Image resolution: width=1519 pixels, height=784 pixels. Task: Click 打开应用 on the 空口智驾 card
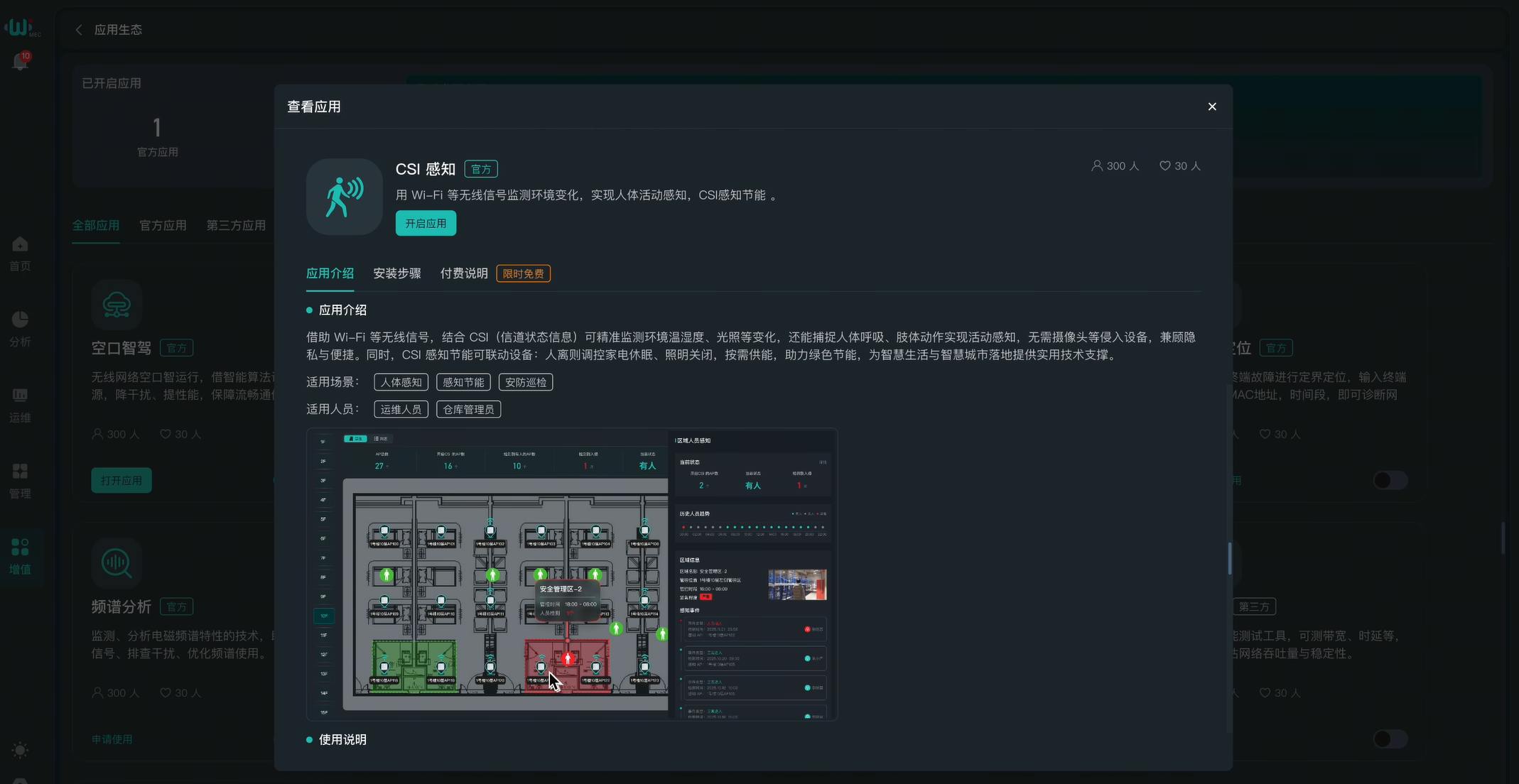pos(121,480)
